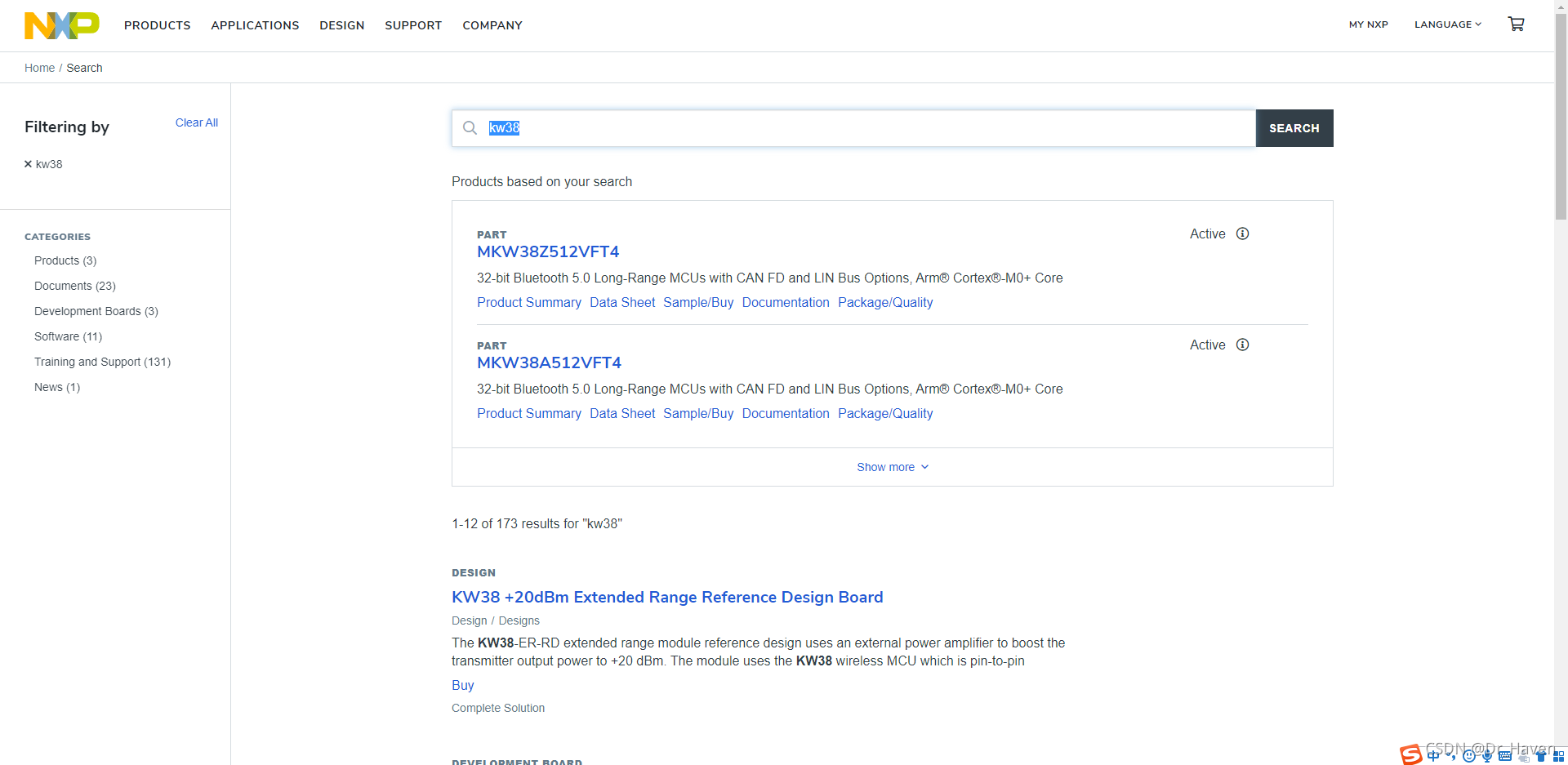1568x765 pixels.
Task: Click Sogou input method tray icon
Action: click(x=1410, y=754)
